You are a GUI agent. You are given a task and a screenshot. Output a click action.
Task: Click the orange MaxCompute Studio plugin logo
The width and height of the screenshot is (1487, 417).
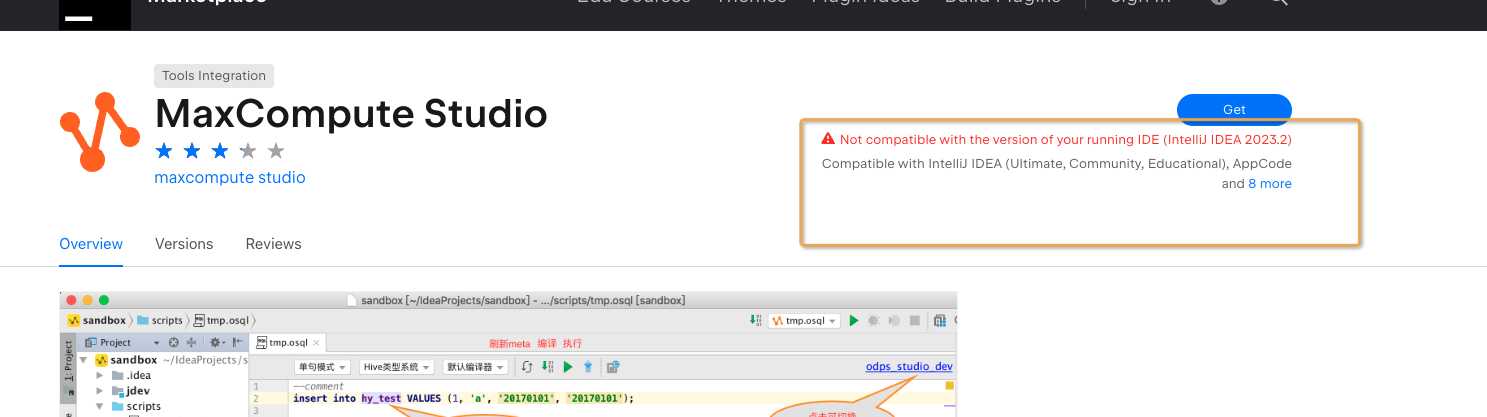coord(100,131)
